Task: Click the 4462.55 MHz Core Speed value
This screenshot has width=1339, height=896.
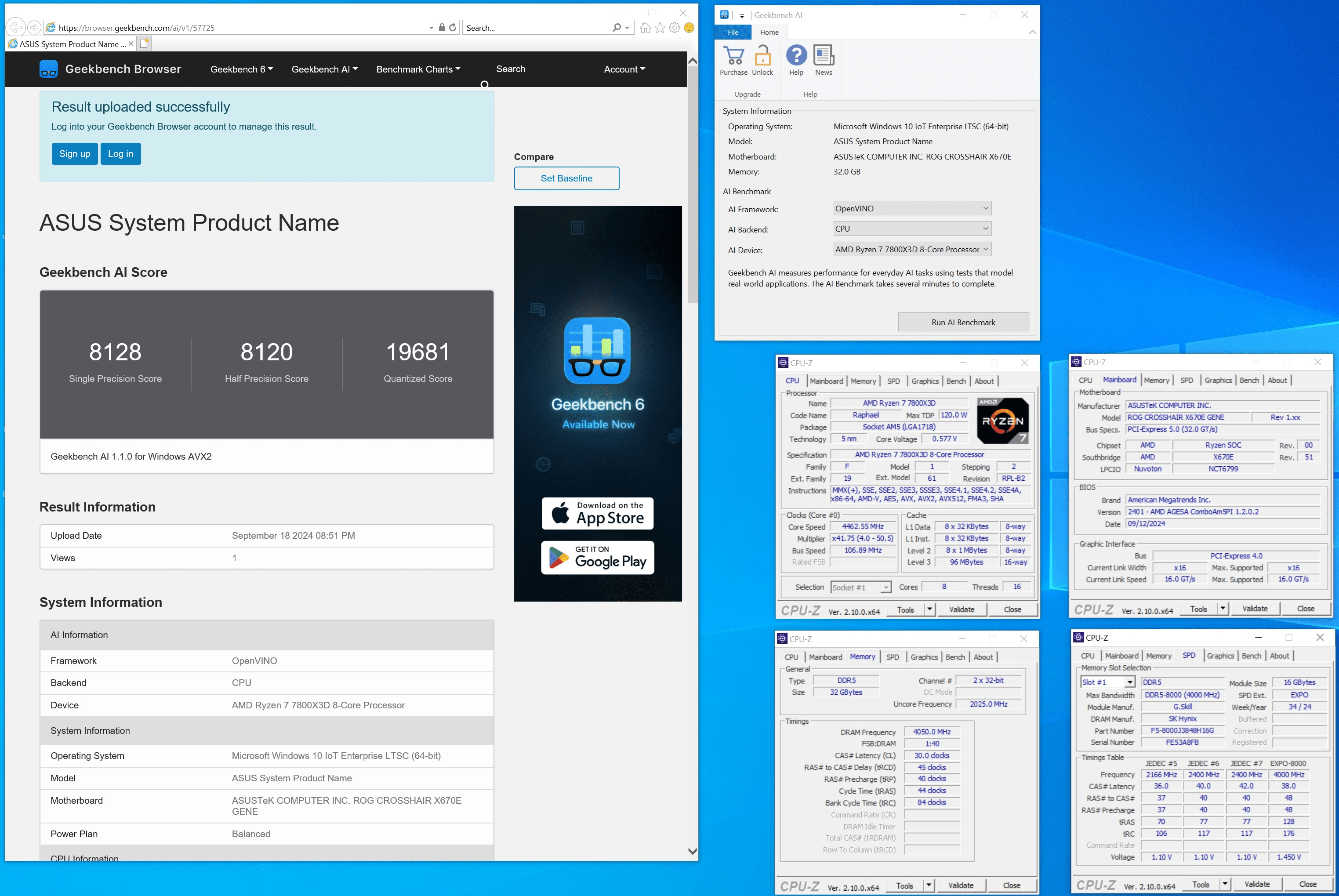Action: point(862,526)
